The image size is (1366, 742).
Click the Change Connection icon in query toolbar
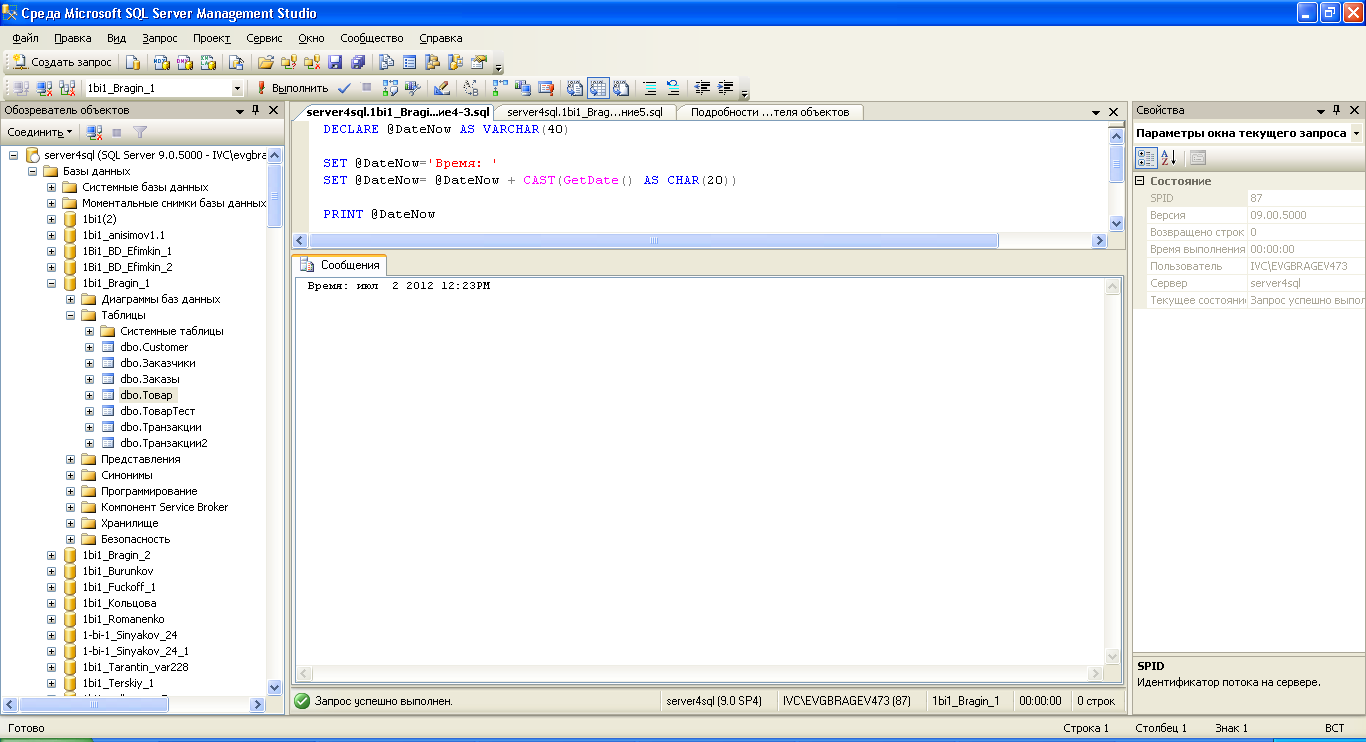[67, 88]
